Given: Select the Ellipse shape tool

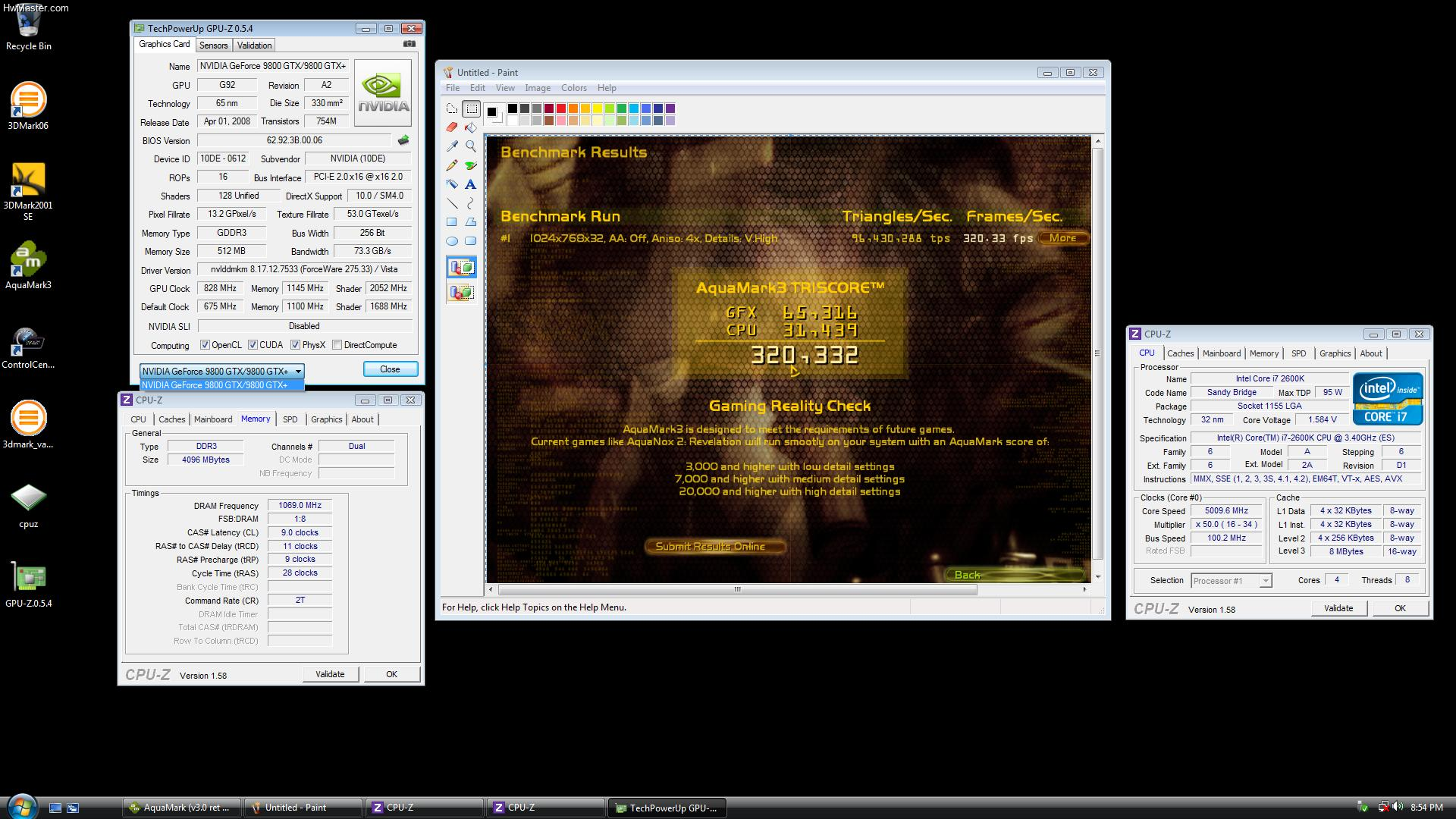Looking at the screenshot, I should pos(452,241).
